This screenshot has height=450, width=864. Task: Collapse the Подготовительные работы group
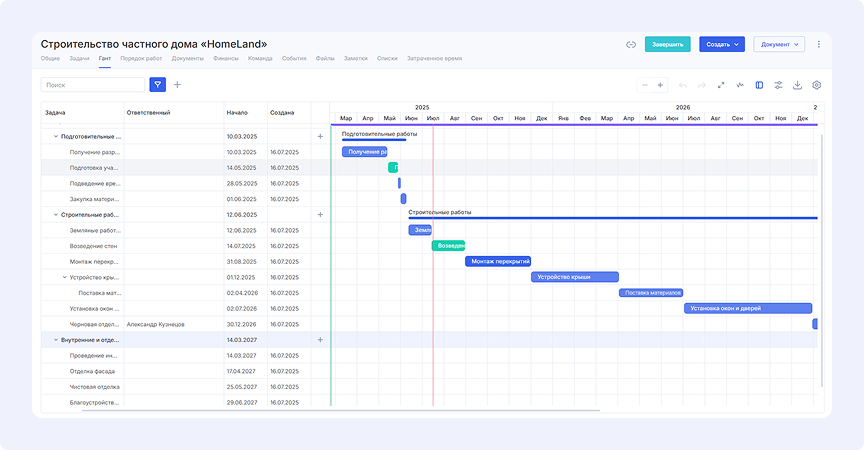click(54, 136)
